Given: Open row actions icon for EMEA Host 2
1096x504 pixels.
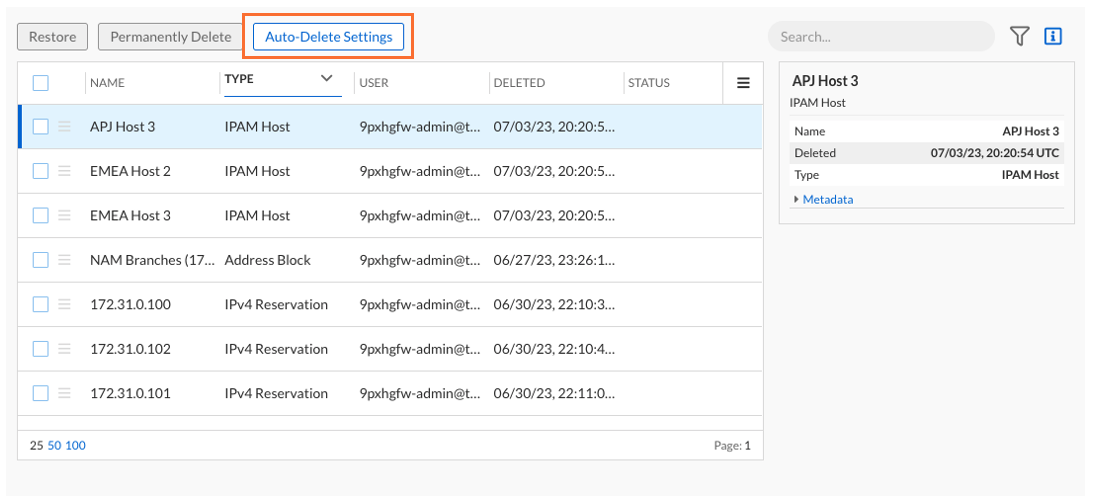Looking at the screenshot, I should pos(65,171).
